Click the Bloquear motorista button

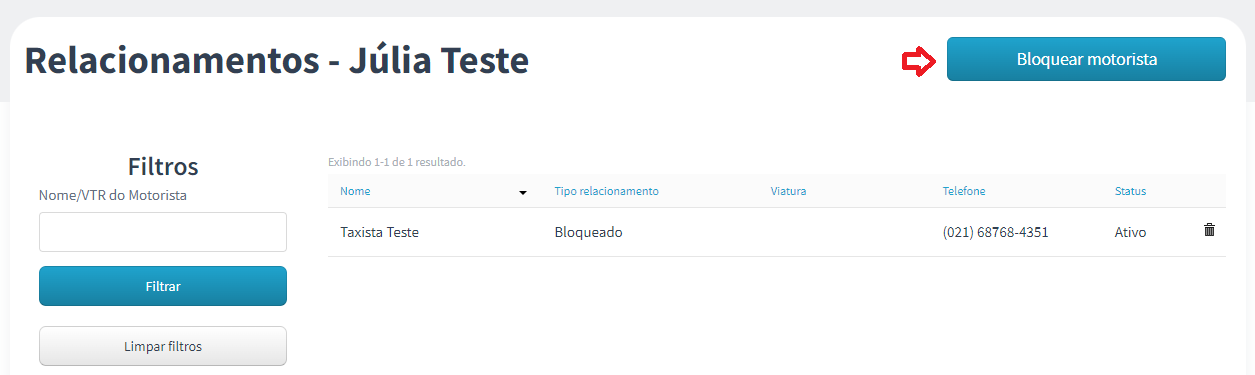(x=1086, y=59)
